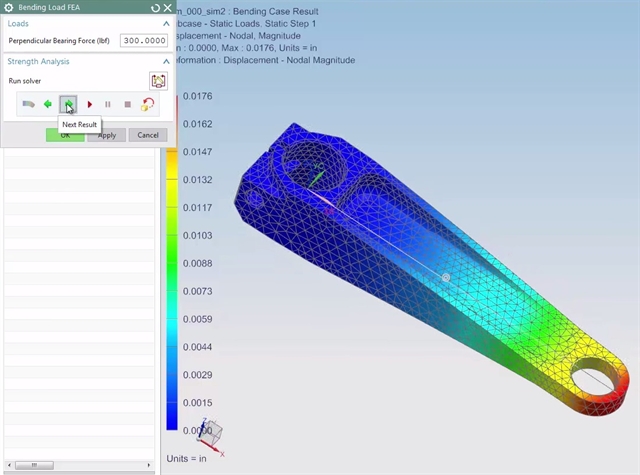Pause the result animation
This screenshot has height=475, width=640.
point(108,104)
